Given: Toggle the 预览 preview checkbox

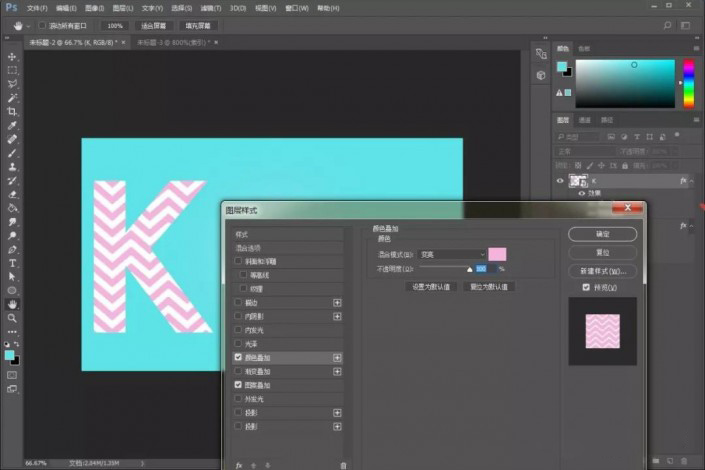Looking at the screenshot, I should pyautogui.click(x=586, y=287).
